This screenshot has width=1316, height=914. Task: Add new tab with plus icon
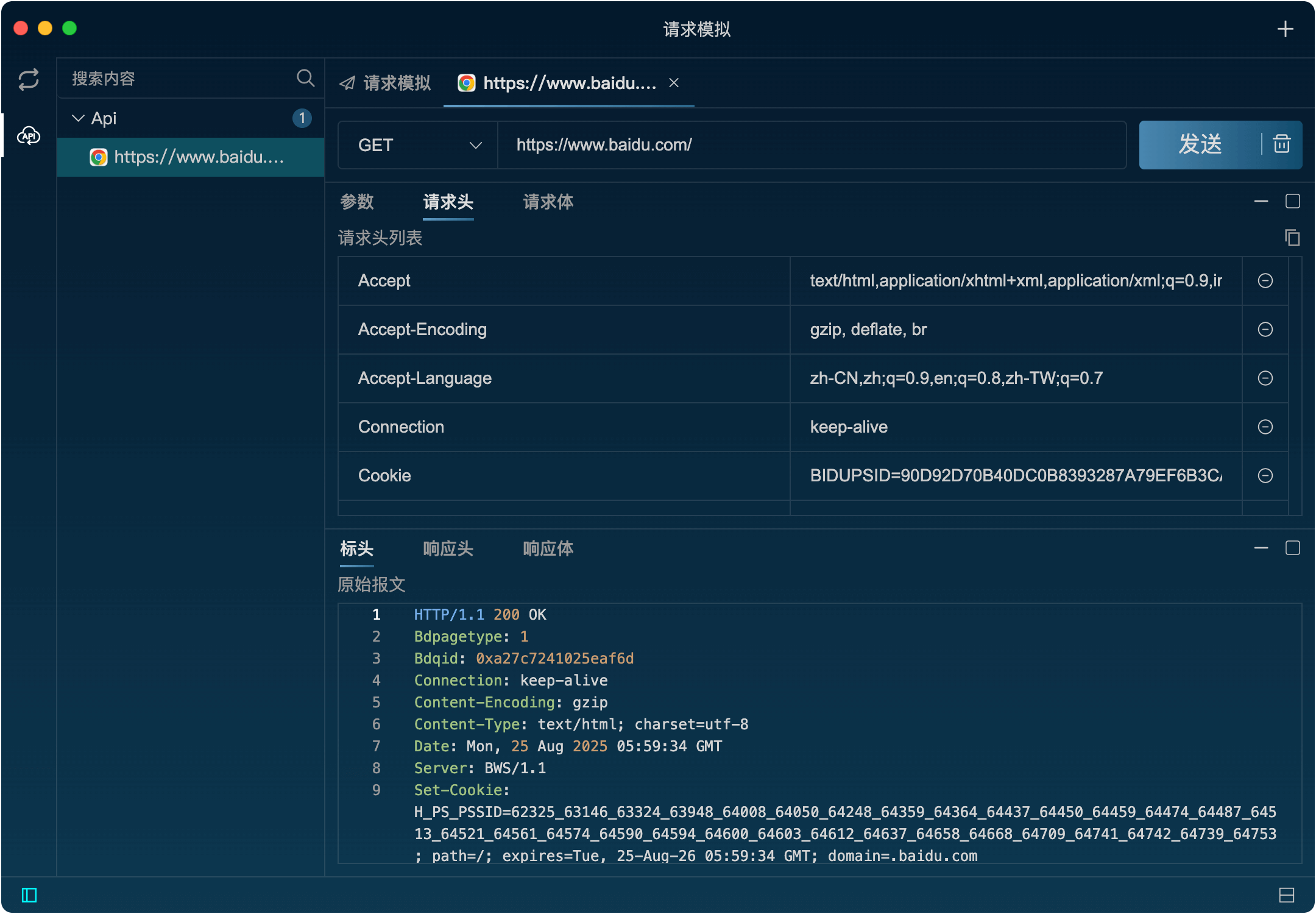click(1285, 29)
